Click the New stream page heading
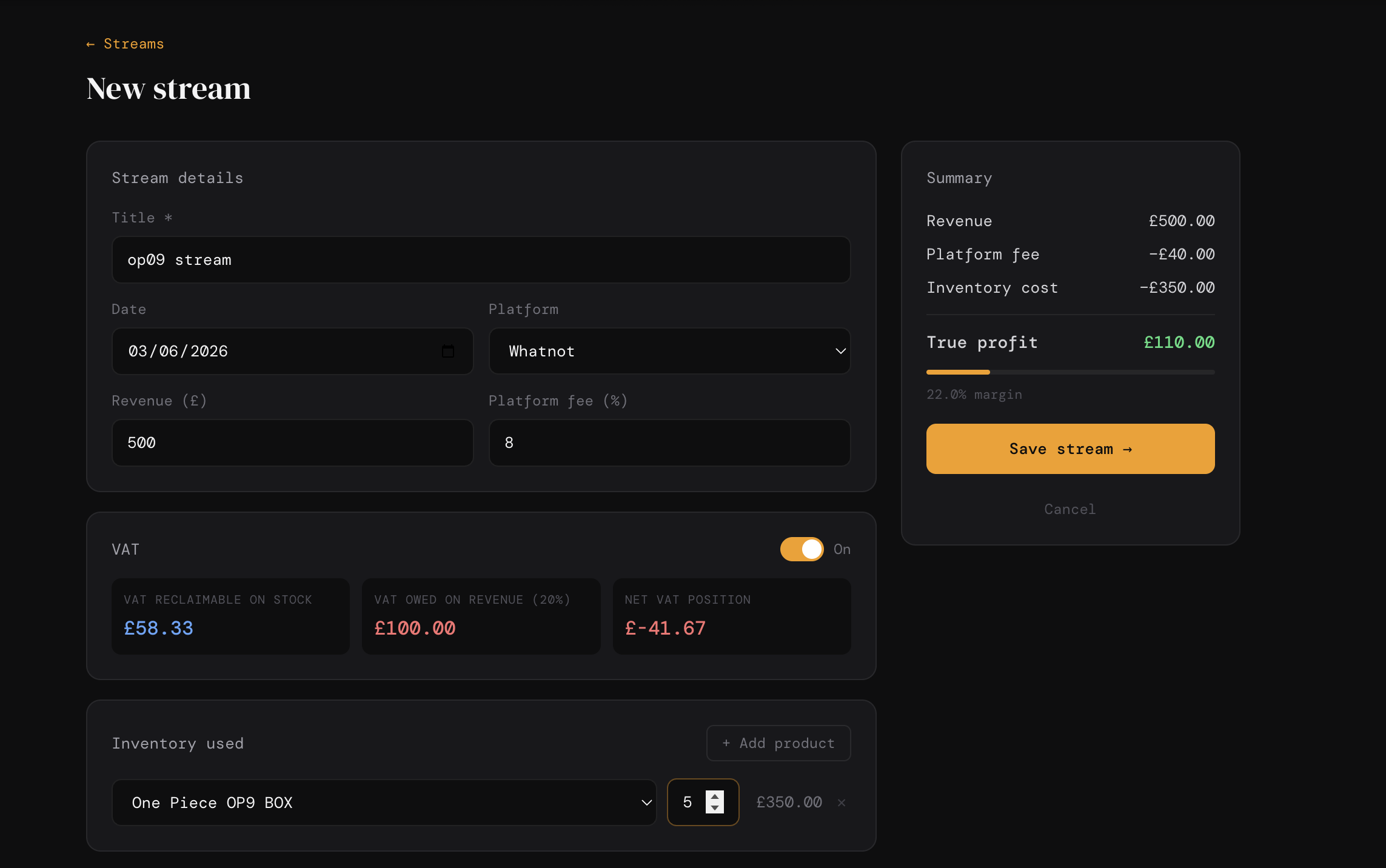1386x868 pixels. tap(169, 88)
